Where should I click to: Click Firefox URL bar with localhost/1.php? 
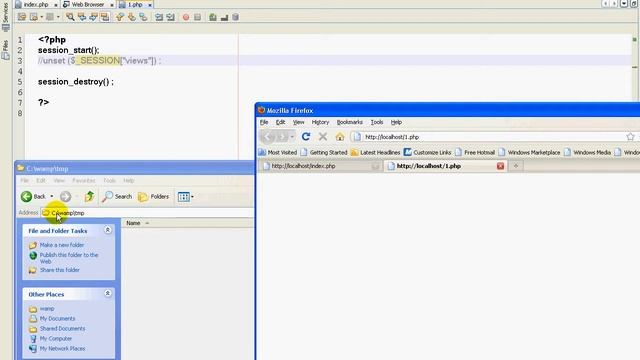[492, 137]
